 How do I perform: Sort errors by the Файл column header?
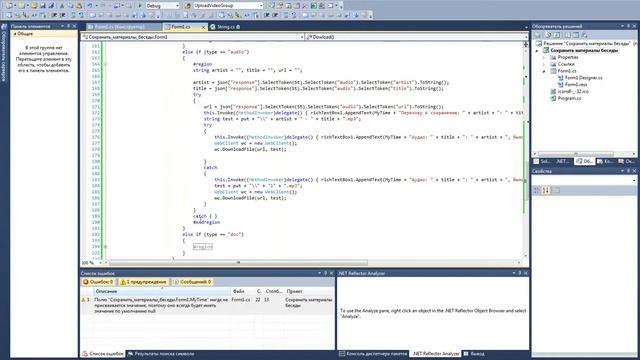coord(243,291)
